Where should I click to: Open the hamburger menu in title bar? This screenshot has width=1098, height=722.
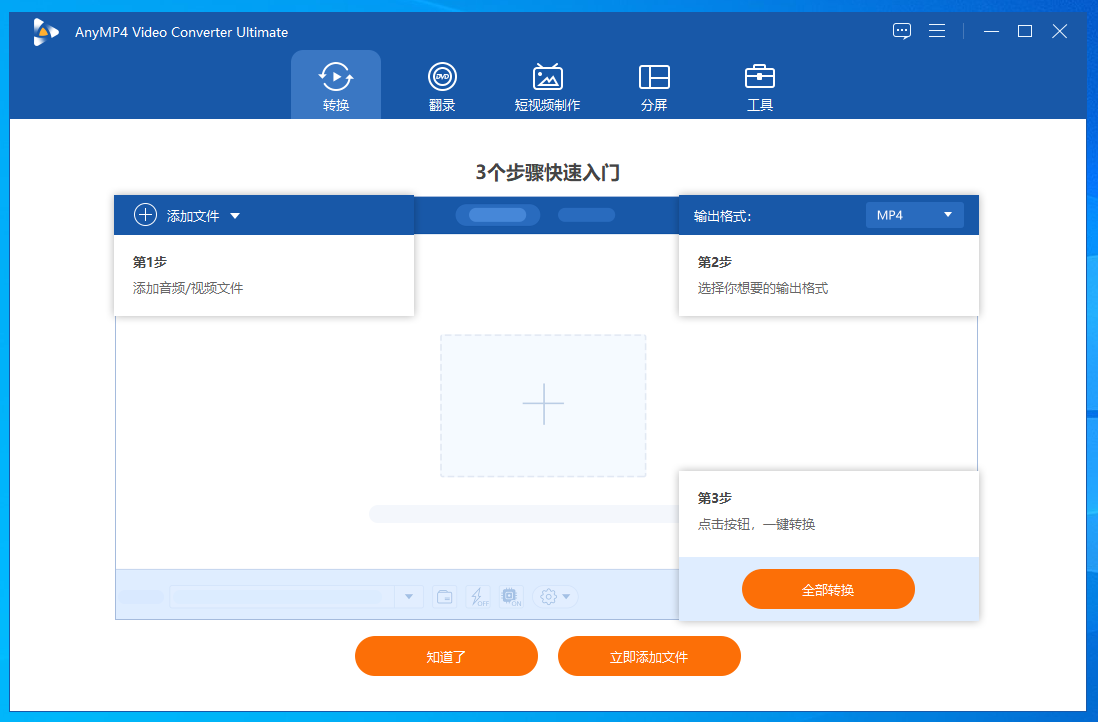tap(937, 31)
